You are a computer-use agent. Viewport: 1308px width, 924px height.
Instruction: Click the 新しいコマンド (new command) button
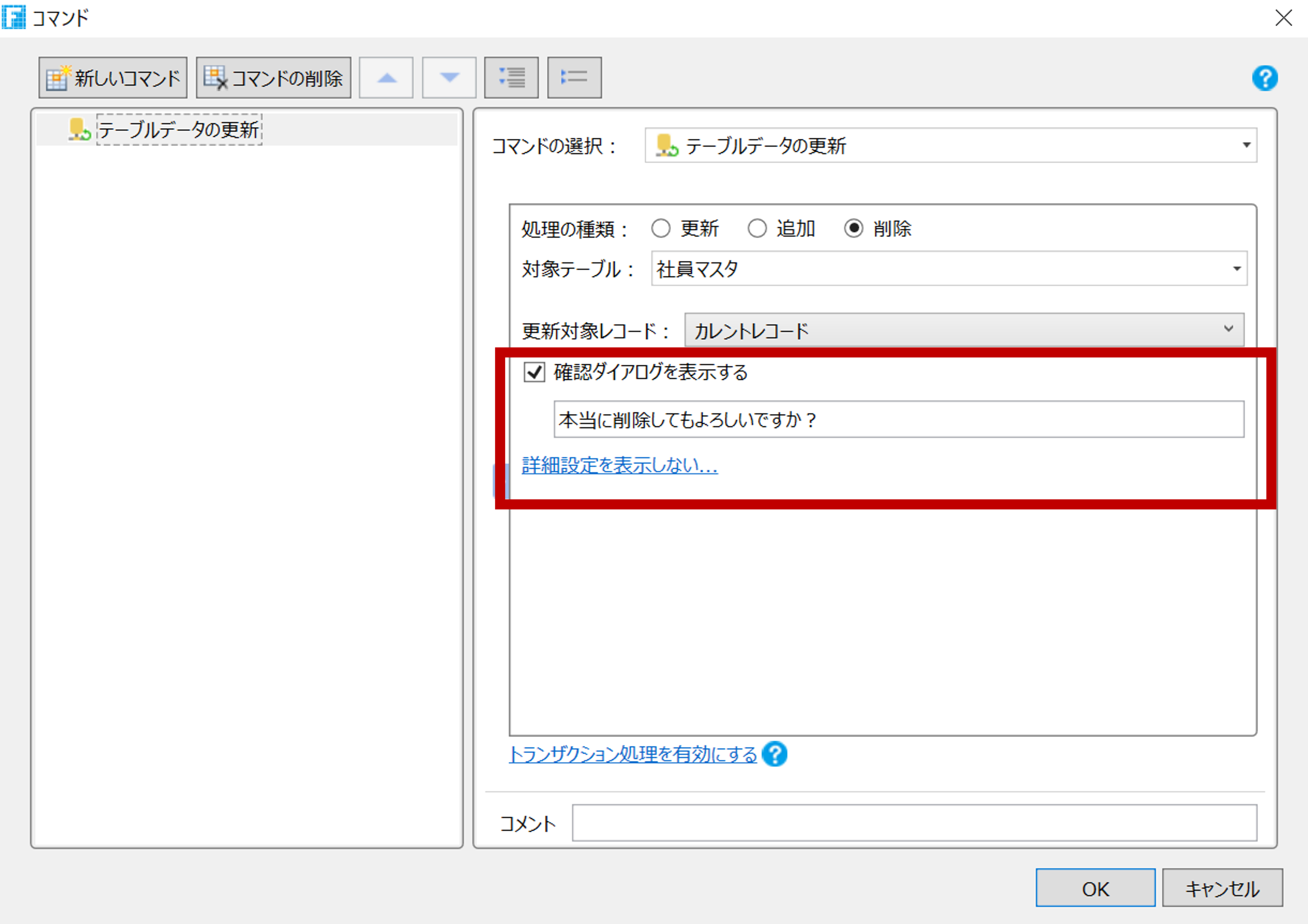pyautogui.click(x=113, y=78)
